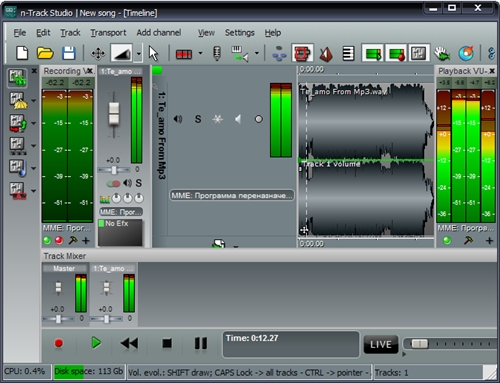Image resolution: width=500 pixels, height=383 pixels.
Task: Select the volume envelope draw tool
Action: pos(122,53)
